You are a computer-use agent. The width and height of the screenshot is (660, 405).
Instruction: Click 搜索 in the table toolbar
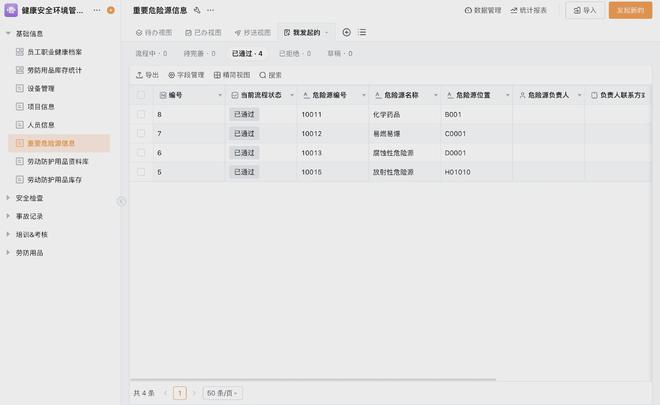(x=271, y=75)
